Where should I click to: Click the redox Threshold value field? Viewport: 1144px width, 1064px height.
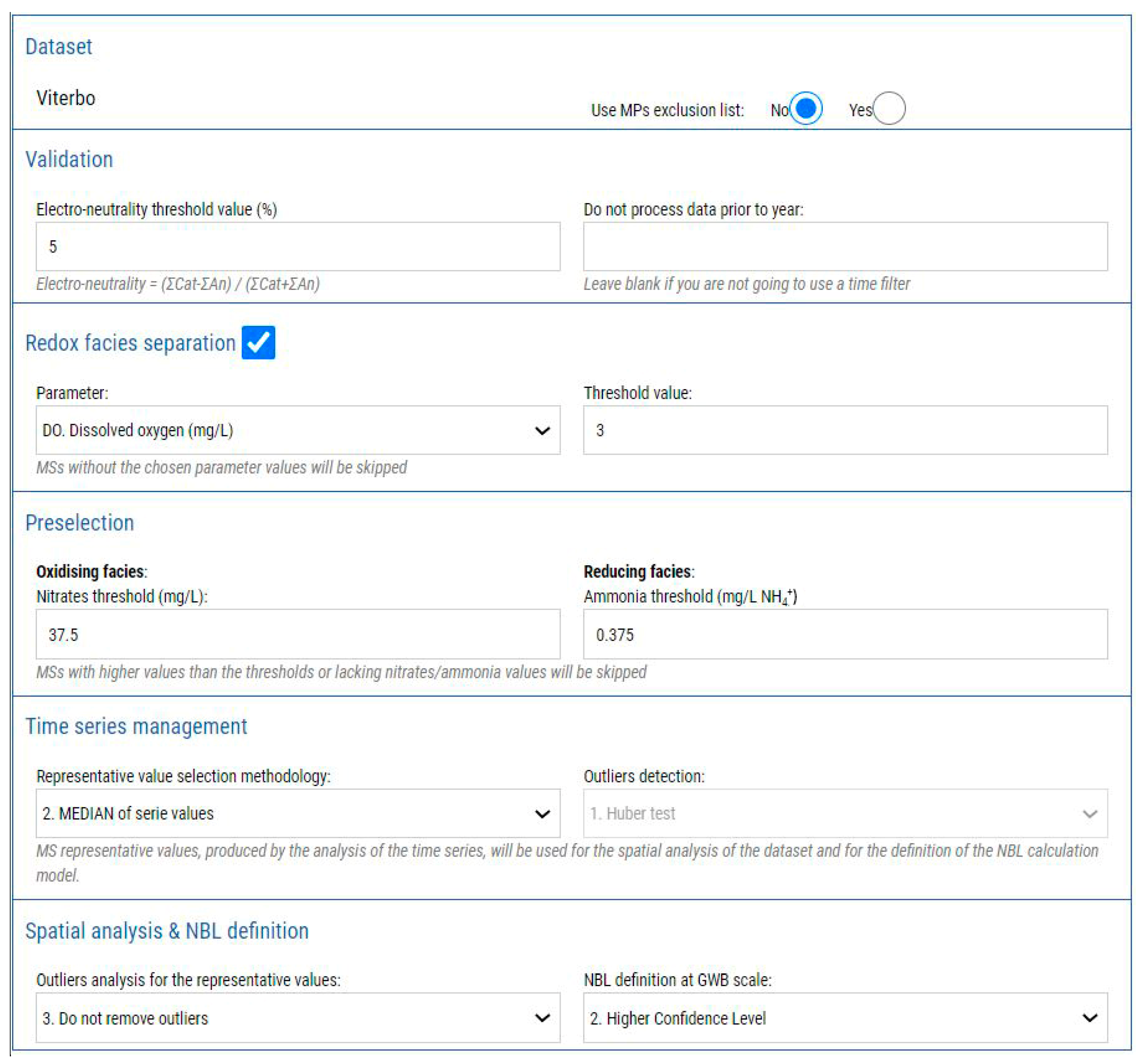[x=845, y=430]
